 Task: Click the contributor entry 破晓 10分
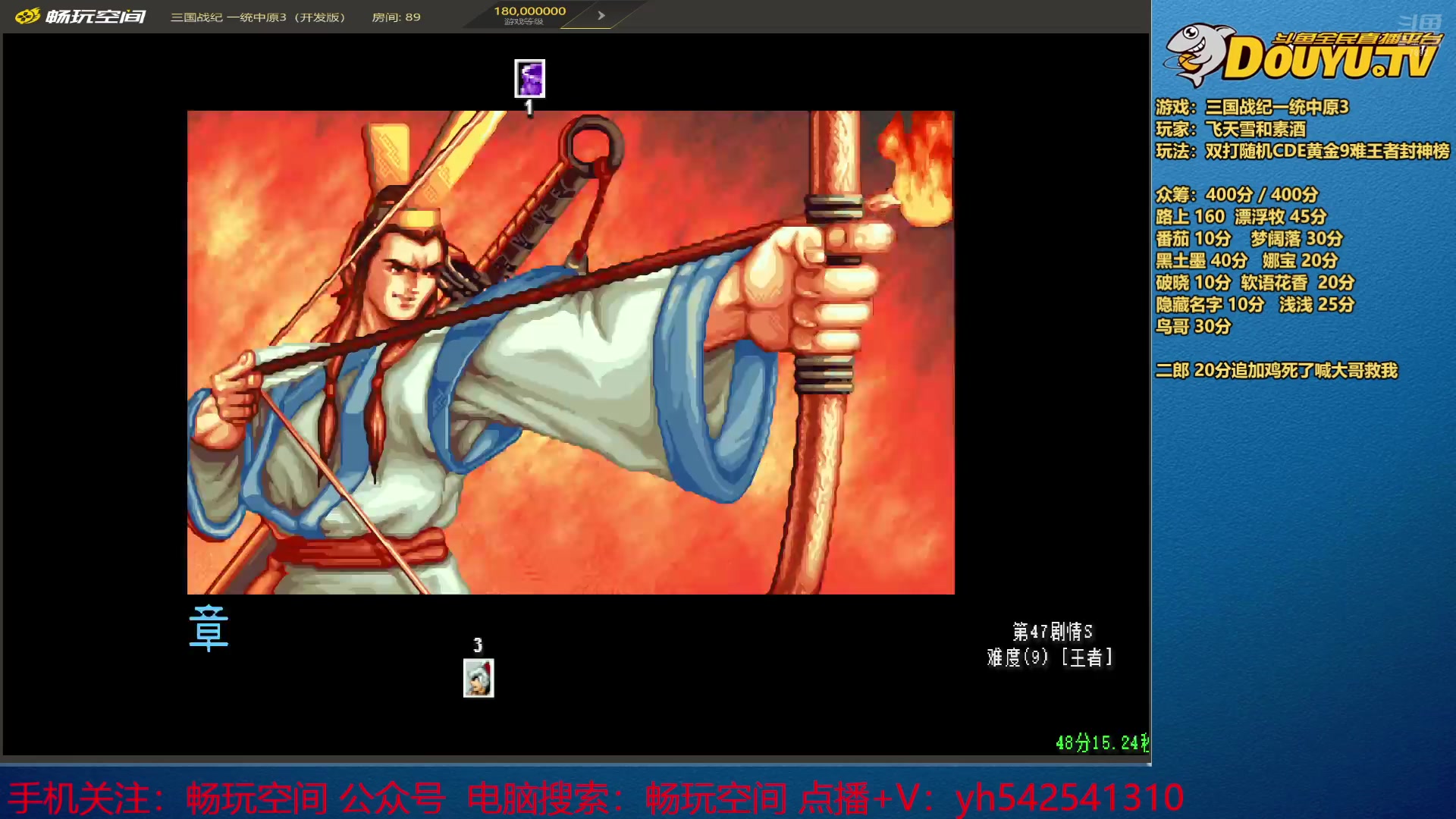(x=1193, y=283)
